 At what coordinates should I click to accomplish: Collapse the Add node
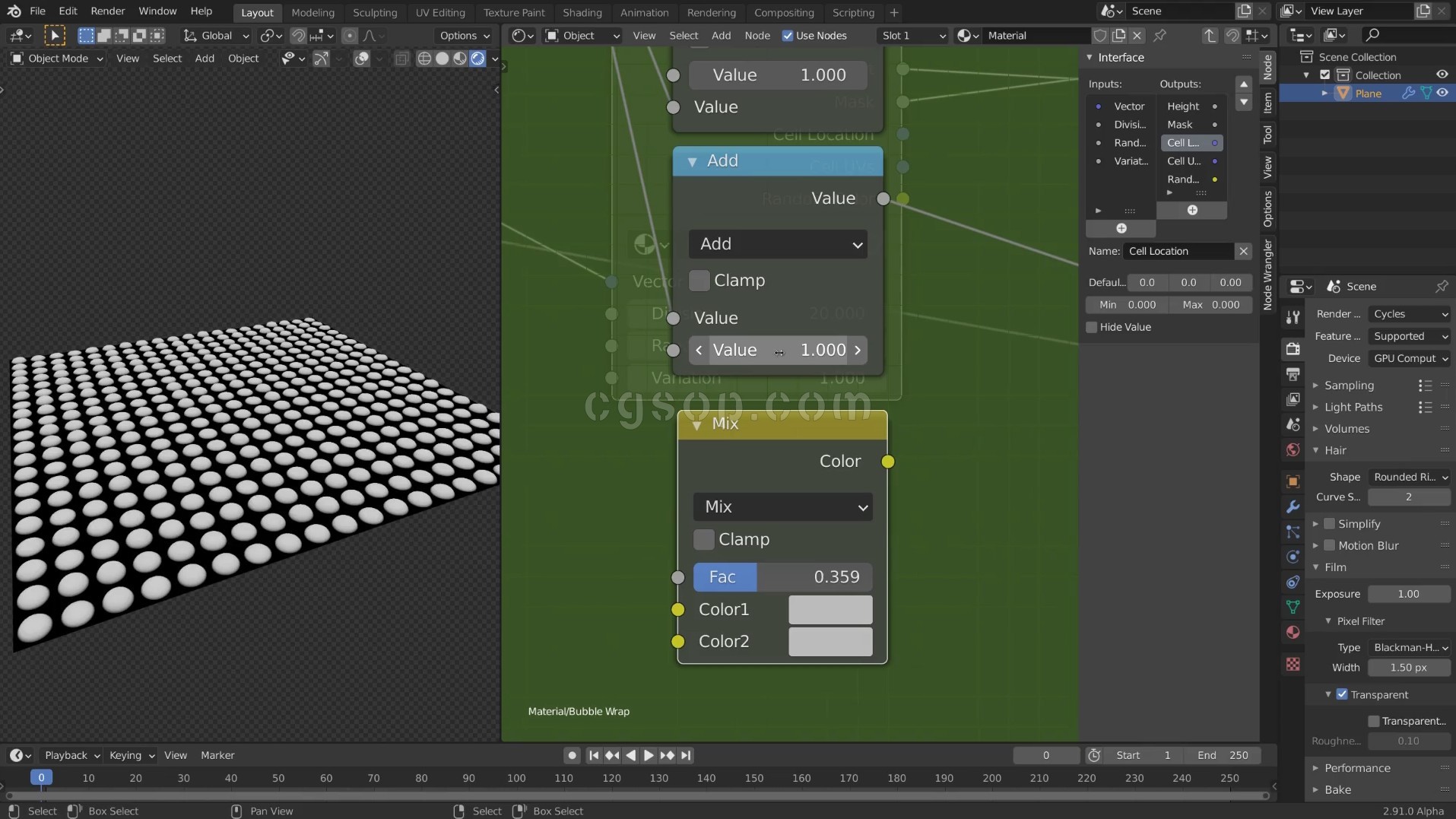692,161
